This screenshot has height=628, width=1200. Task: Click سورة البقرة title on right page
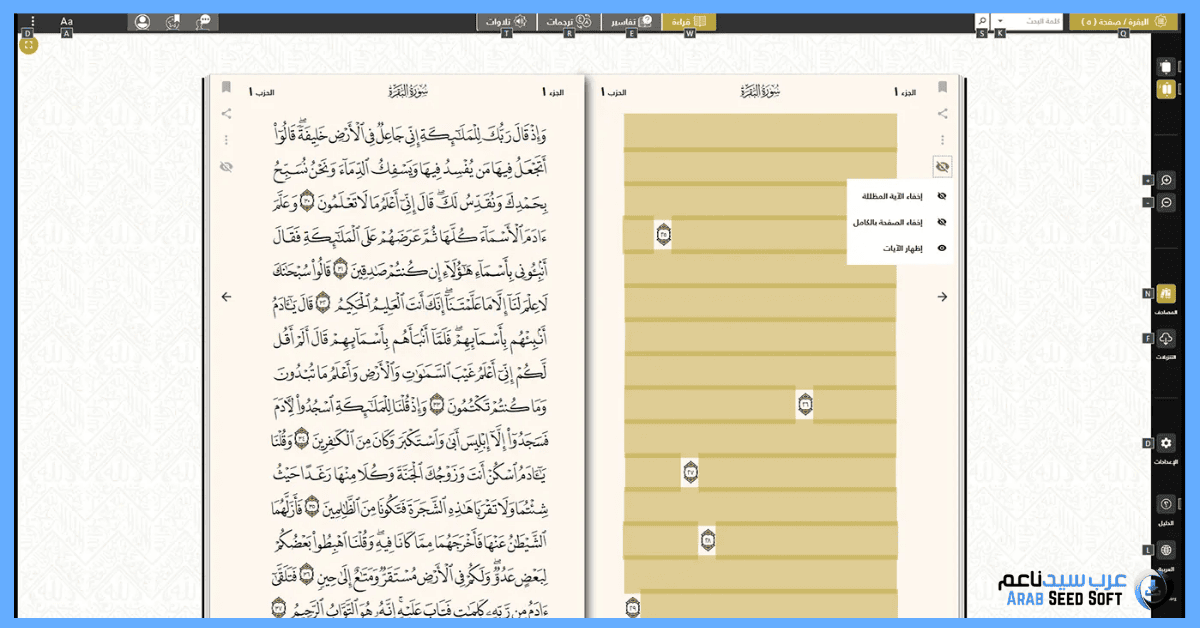[x=759, y=91]
